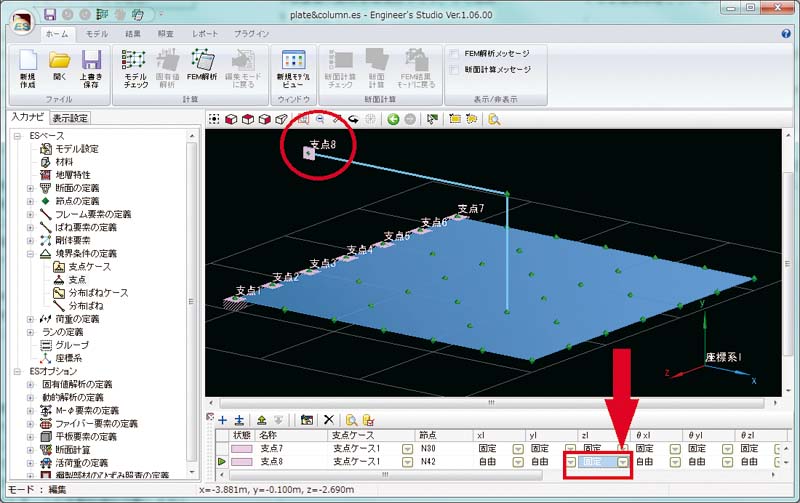Add a row with blue plus icon
The image size is (800, 503).
pos(222,420)
